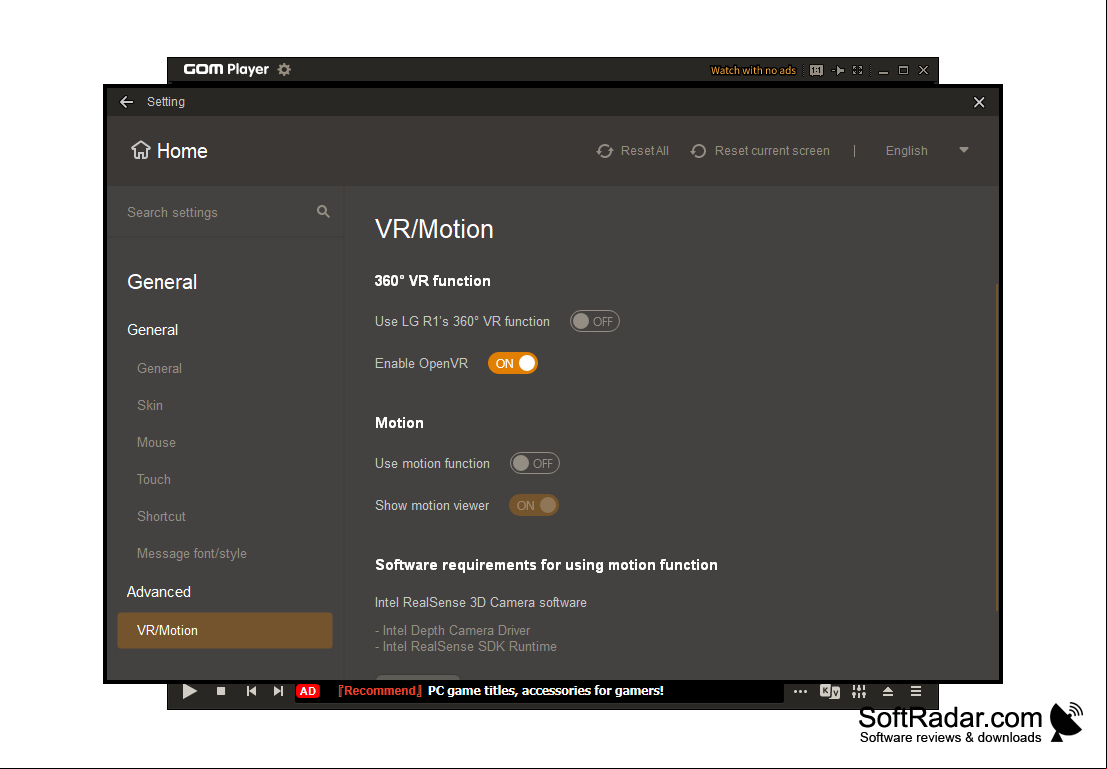1107x769 pixels.
Task: Open the recommended PC game titles ad
Action: (501, 691)
